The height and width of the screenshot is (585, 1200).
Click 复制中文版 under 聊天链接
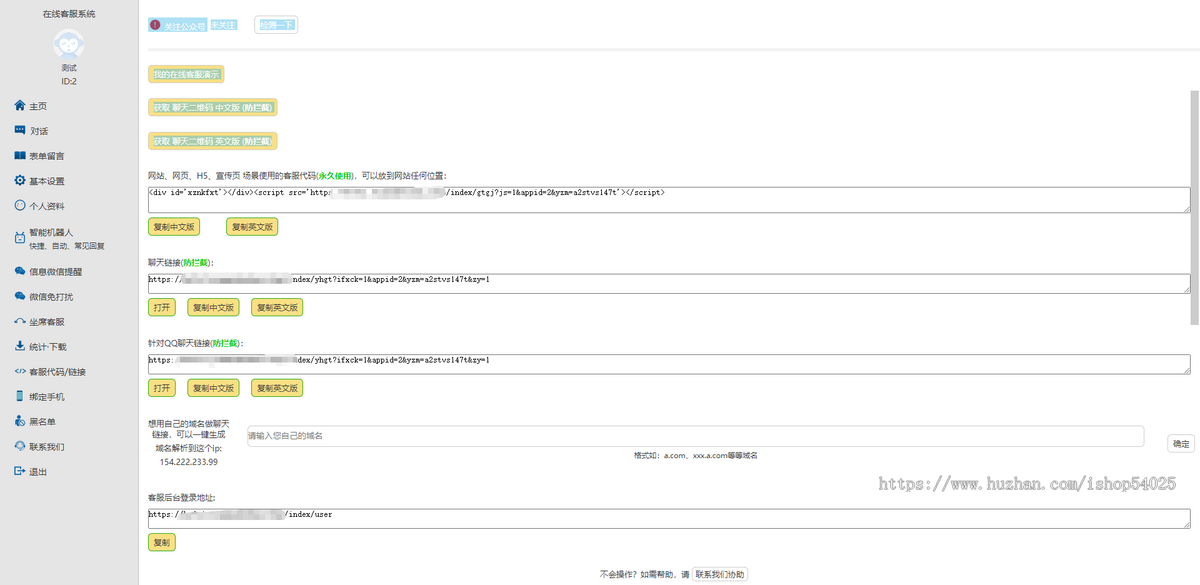[214, 307]
